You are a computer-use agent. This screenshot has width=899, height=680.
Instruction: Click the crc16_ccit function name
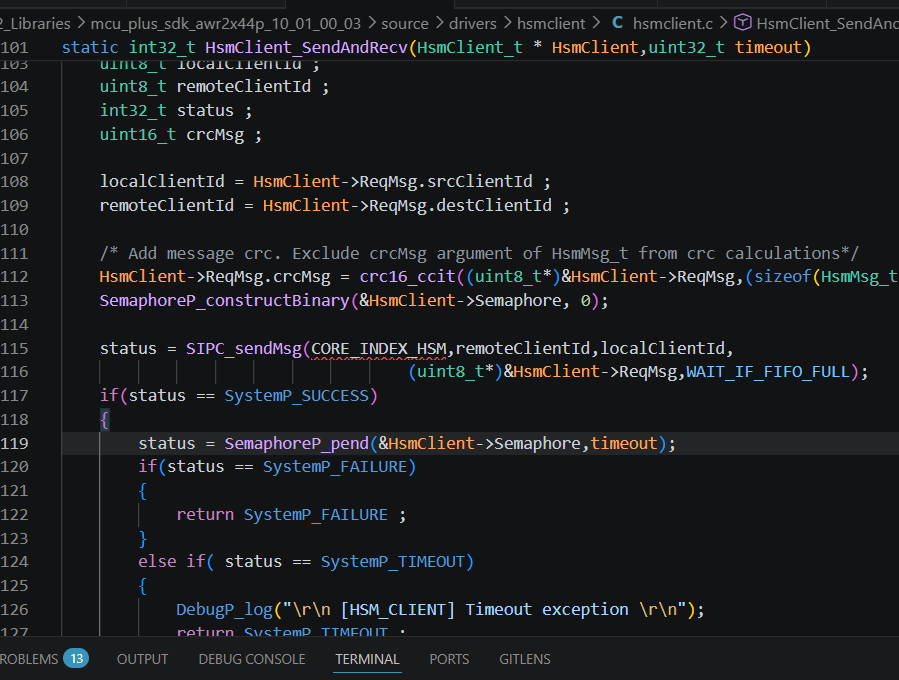coord(407,277)
